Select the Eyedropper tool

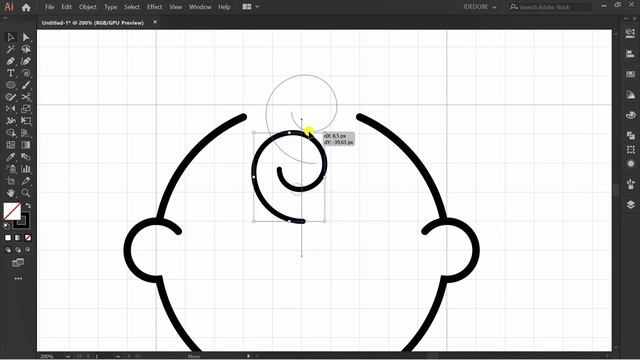click(11, 157)
